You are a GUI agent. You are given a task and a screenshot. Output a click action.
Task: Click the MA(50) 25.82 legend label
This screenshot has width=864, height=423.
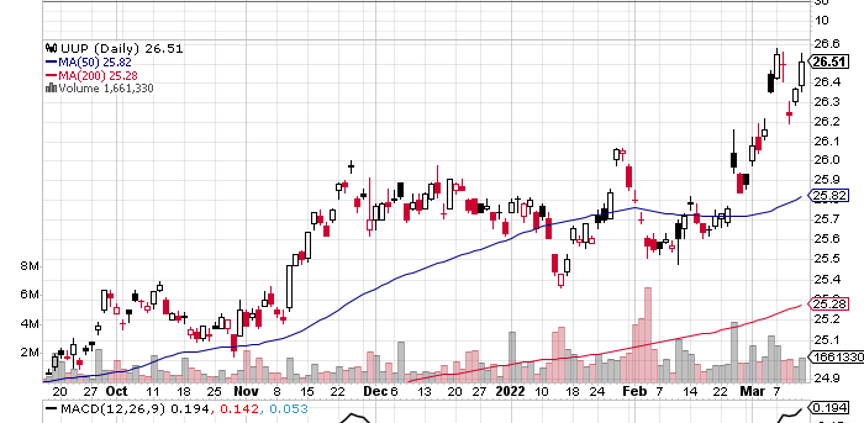pyautogui.click(x=95, y=62)
